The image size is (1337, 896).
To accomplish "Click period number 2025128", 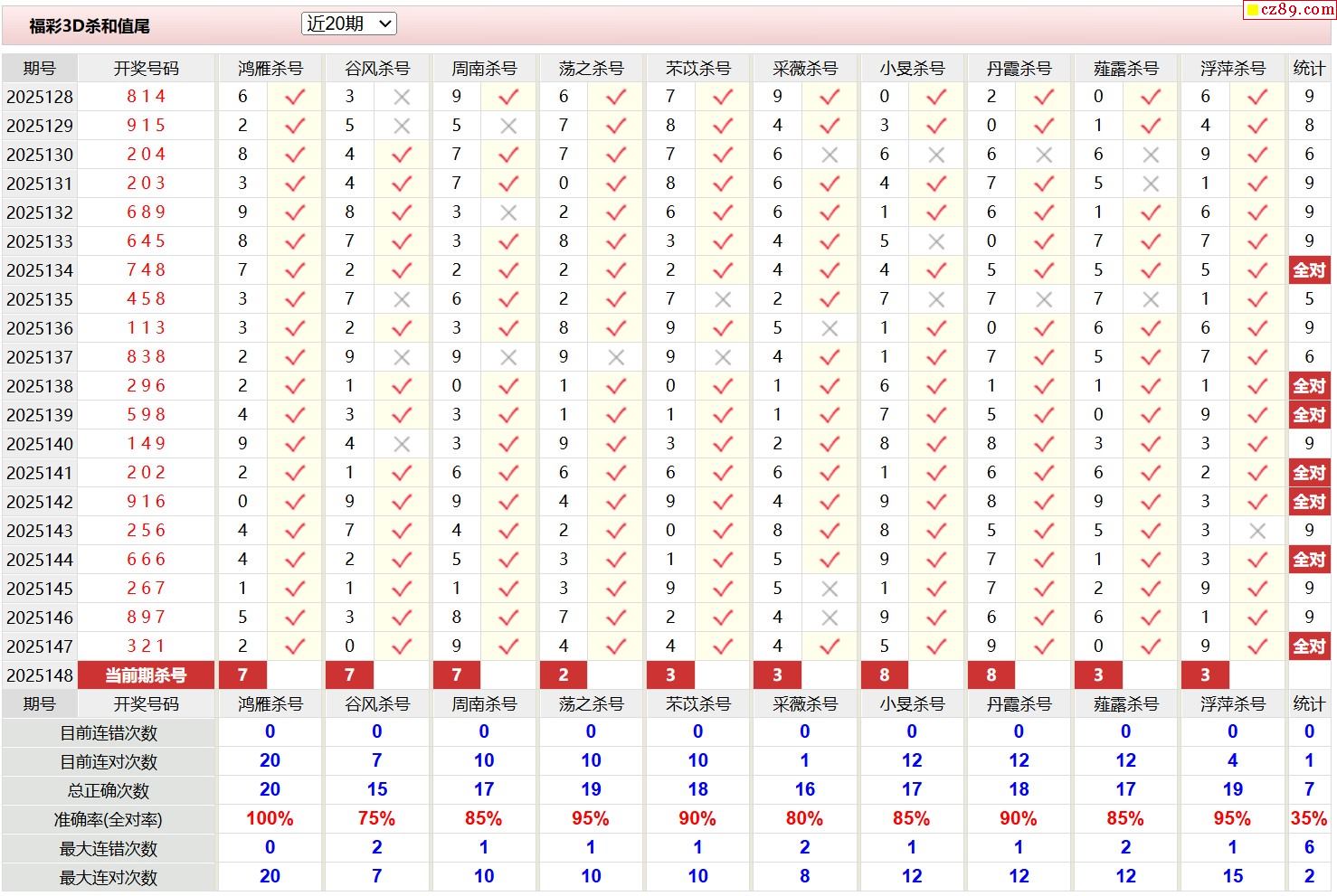I will pos(40,97).
